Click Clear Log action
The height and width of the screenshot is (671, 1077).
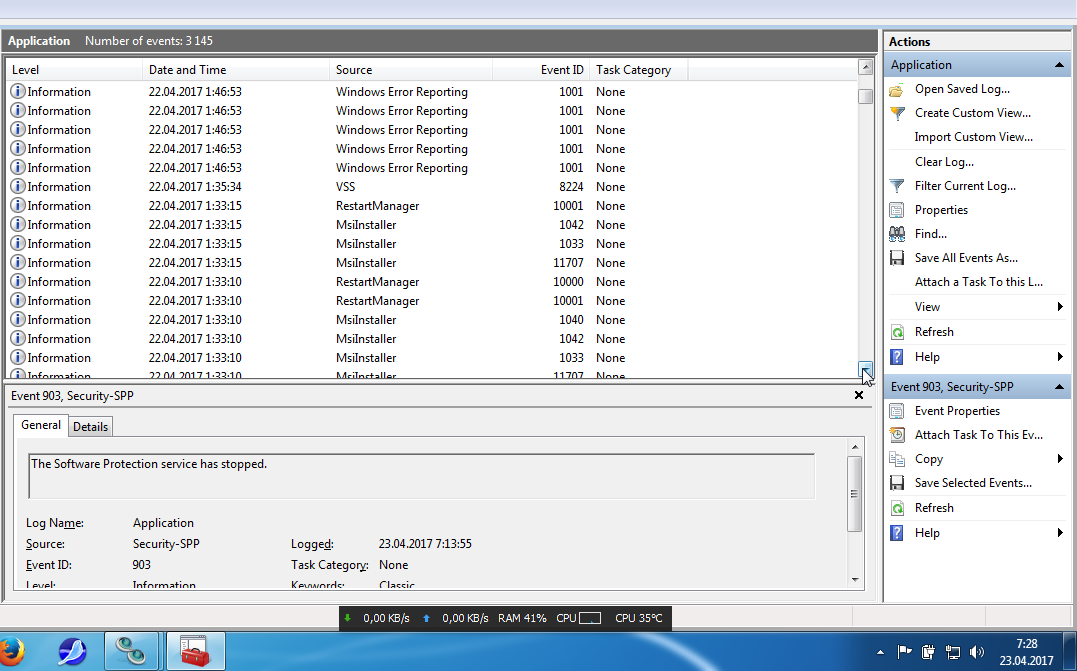(944, 162)
